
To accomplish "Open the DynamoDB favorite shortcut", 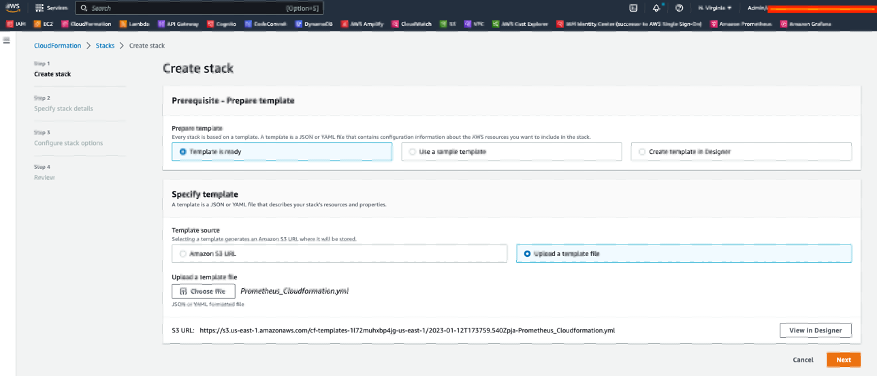I will pyautogui.click(x=315, y=24).
